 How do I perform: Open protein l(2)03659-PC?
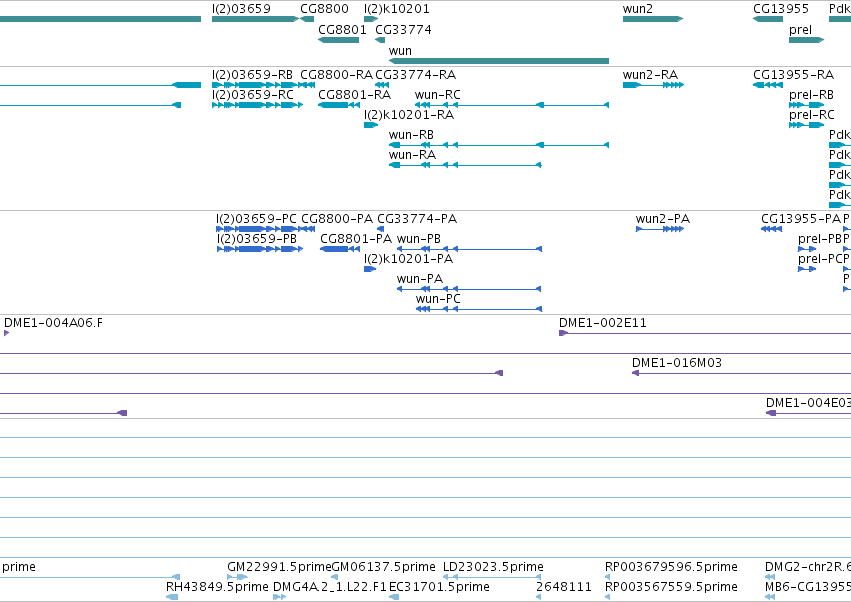click(x=256, y=219)
